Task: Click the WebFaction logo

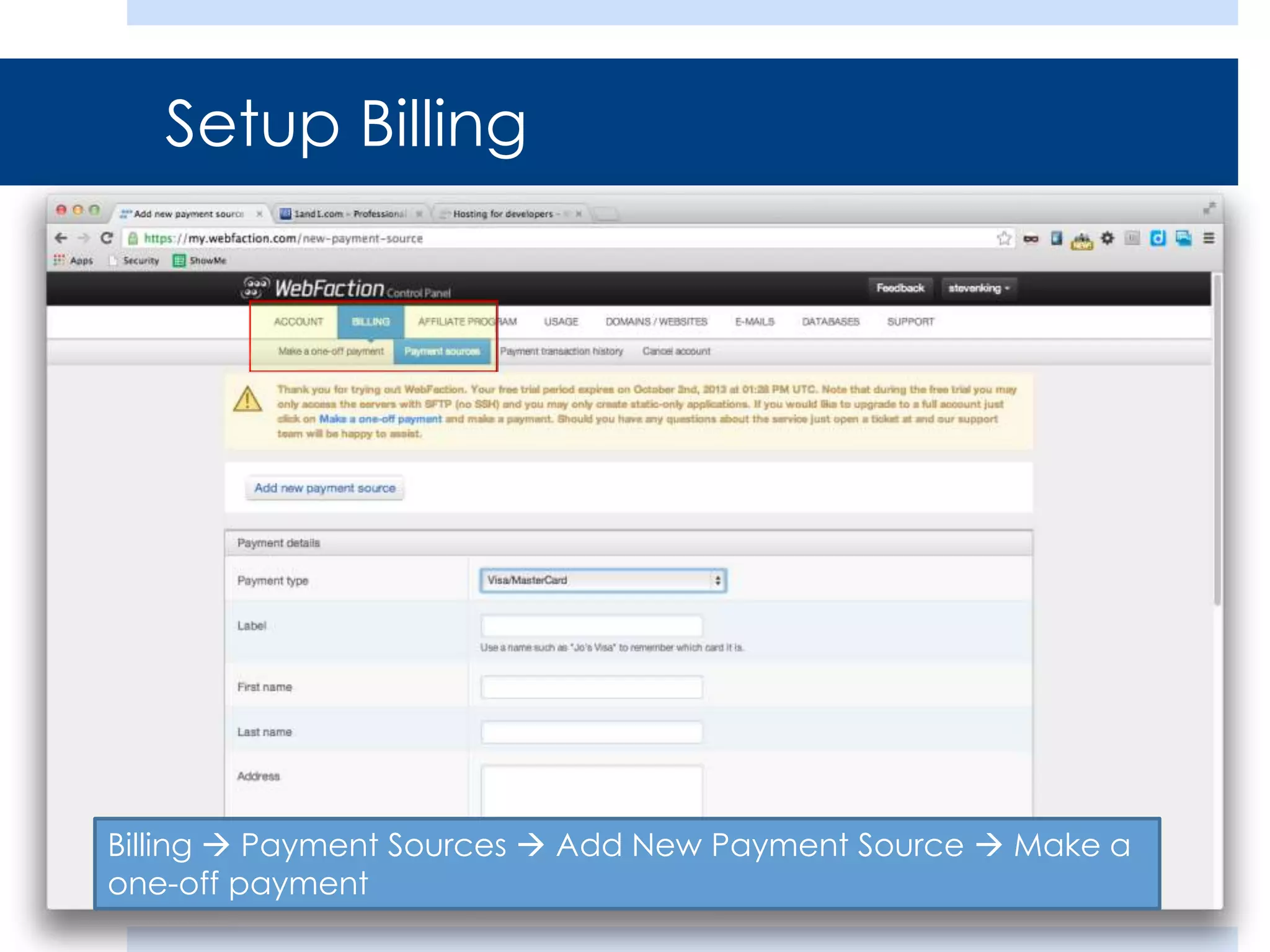Action: coord(347,289)
